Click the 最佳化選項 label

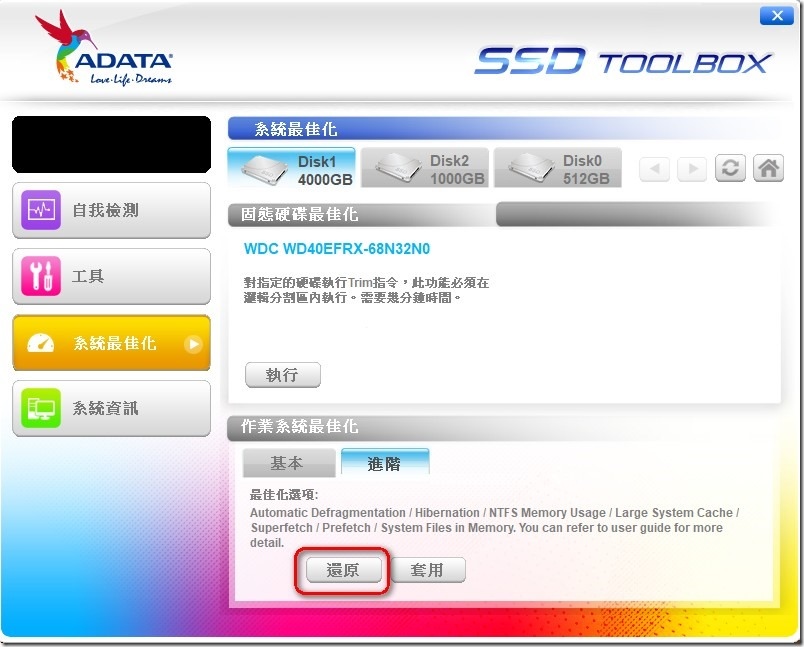click(284, 495)
